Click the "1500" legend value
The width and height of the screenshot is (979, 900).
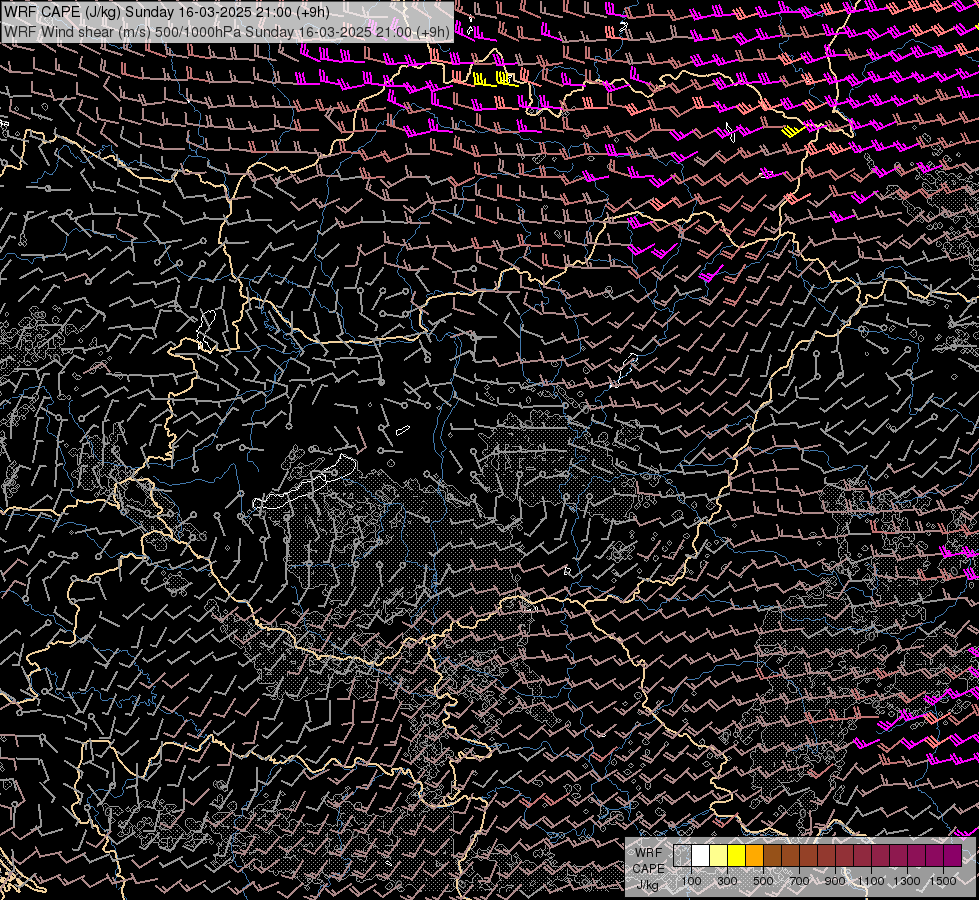pyautogui.click(x=943, y=881)
